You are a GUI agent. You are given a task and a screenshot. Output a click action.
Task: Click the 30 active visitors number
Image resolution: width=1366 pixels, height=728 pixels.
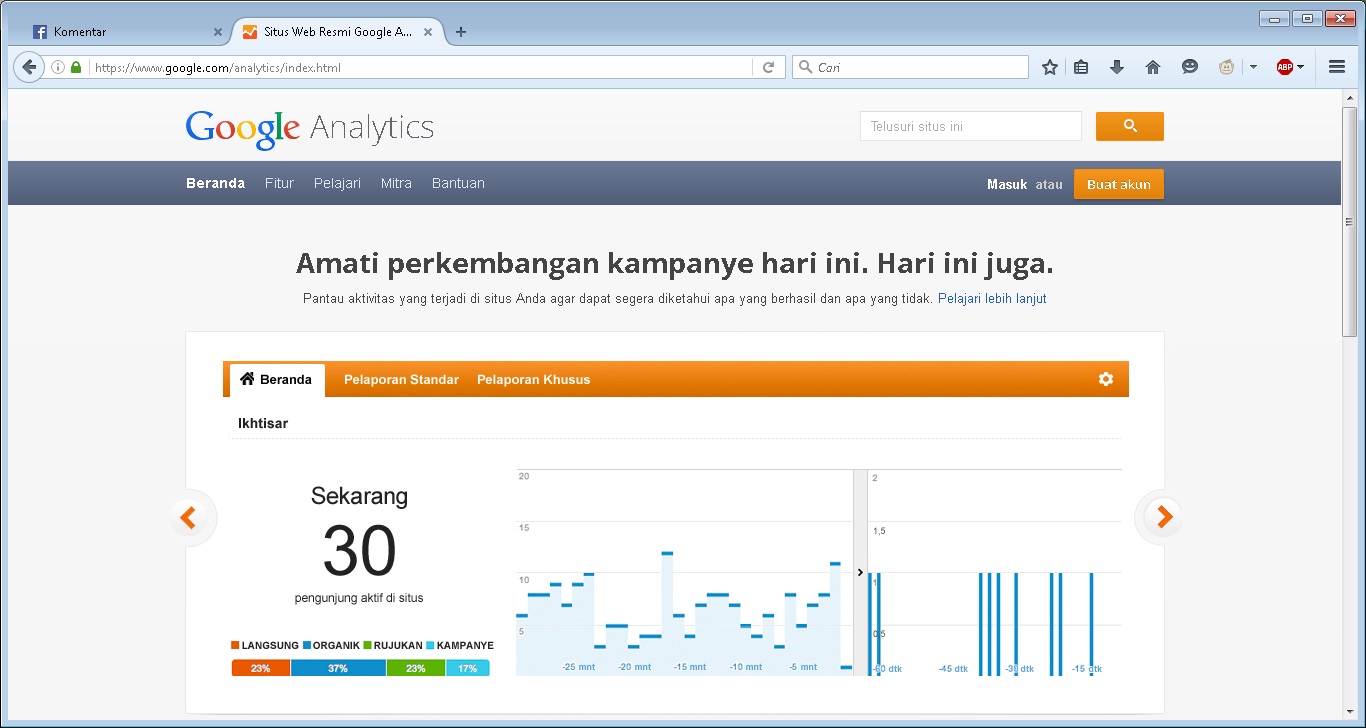[359, 552]
